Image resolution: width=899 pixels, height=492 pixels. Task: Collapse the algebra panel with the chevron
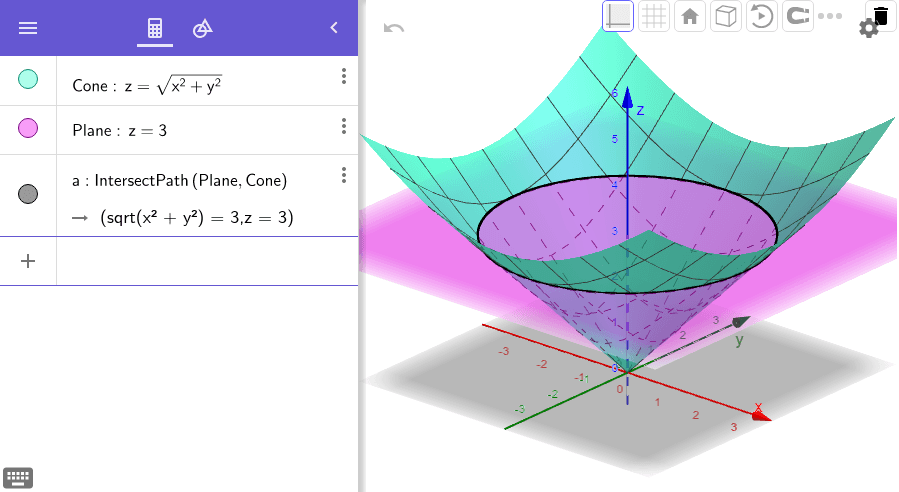tap(334, 28)
